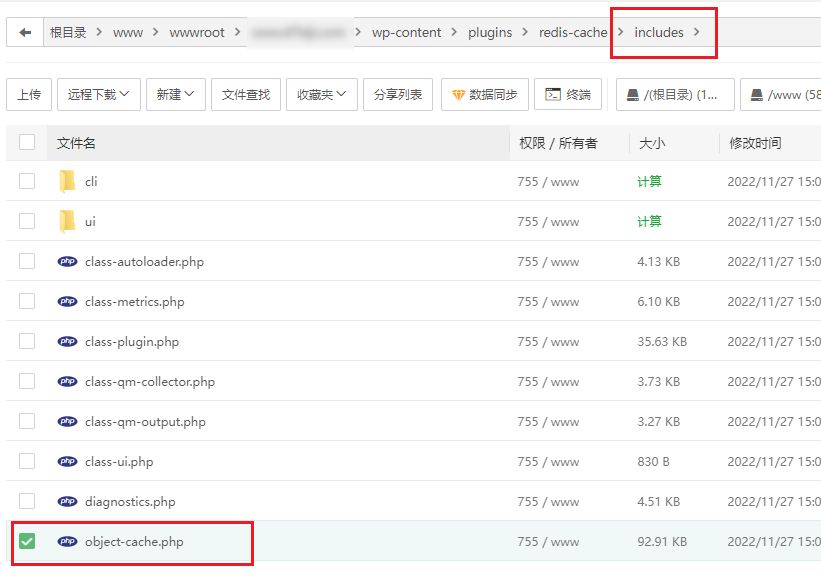Navigate to plugins in the breadcrumb
Image resolution: width=821 pixels, height=582 pixels.
pyautogui.click(x=489, y=32)
